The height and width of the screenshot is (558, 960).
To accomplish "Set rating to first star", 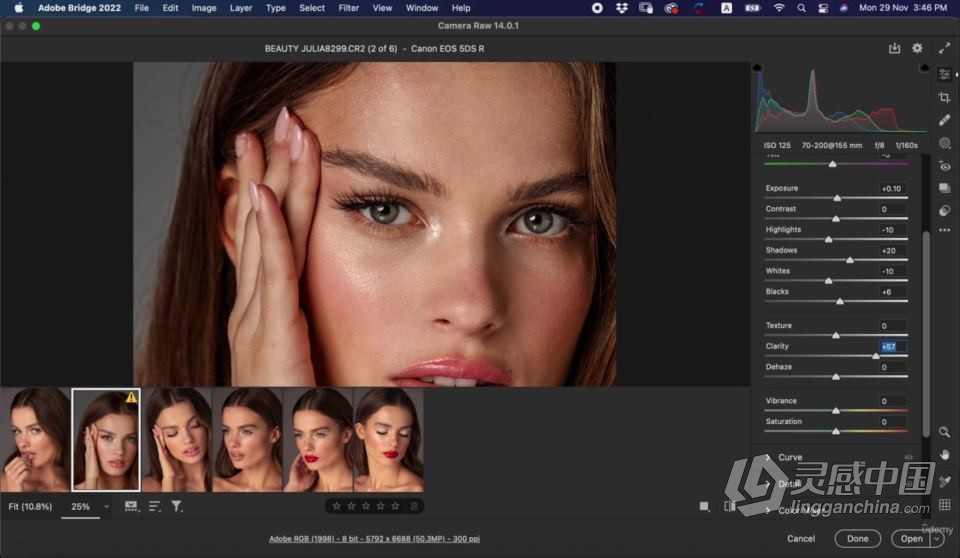I will [x=336, y=506].
